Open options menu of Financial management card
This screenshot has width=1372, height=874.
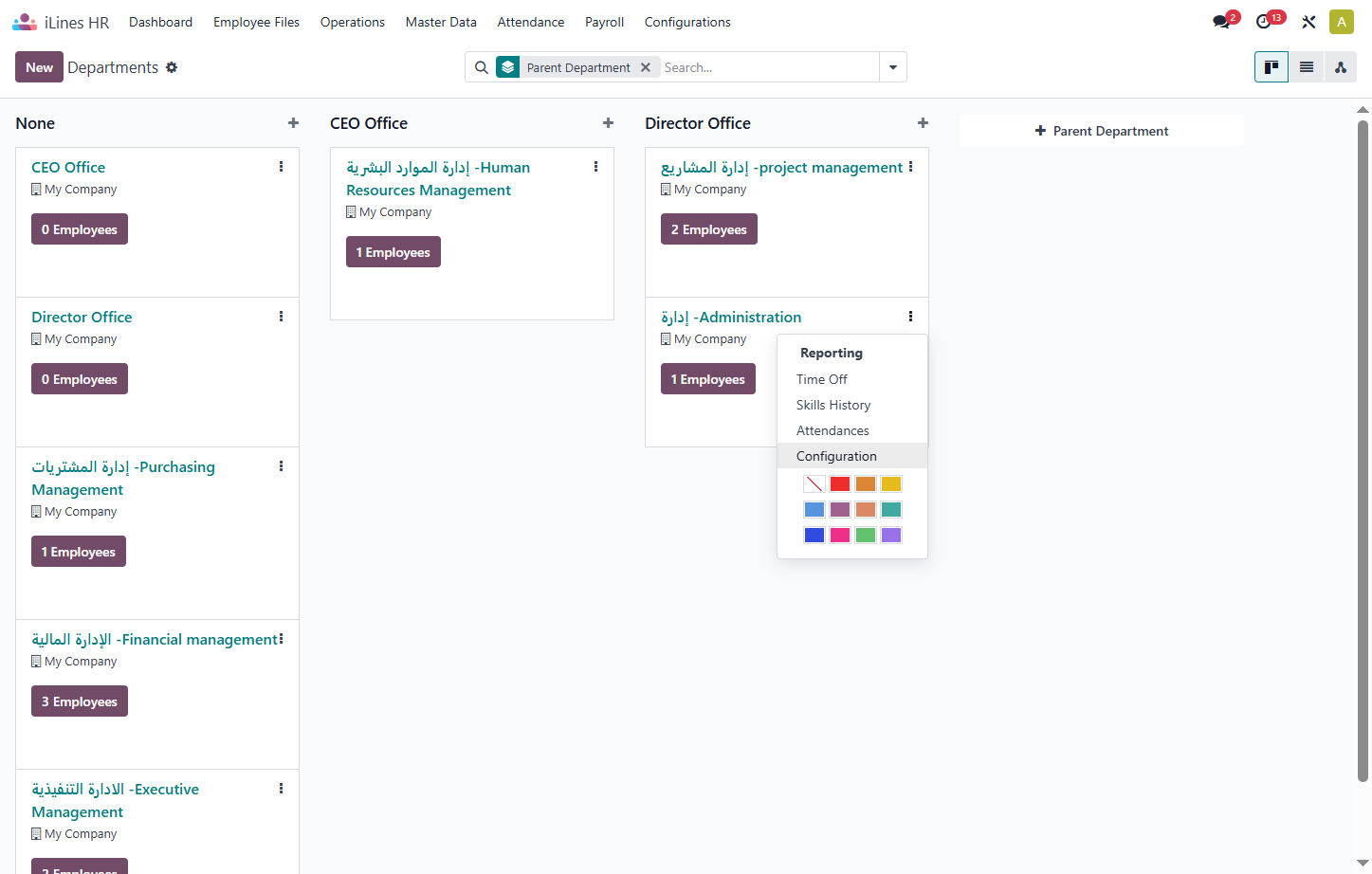tap(281, 639)
